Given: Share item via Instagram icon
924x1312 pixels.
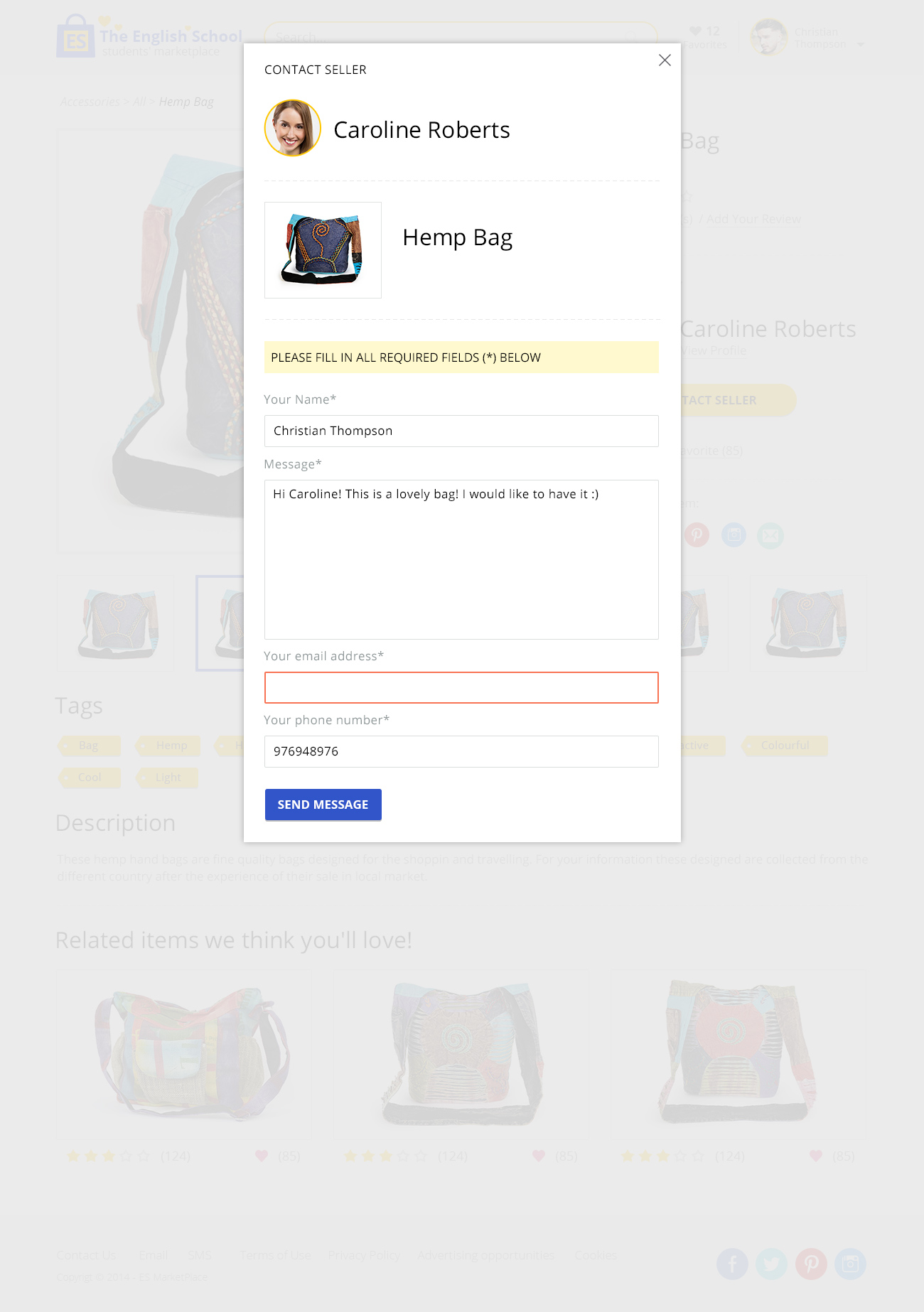Looking at the screenshot, I should pos(734,534).
